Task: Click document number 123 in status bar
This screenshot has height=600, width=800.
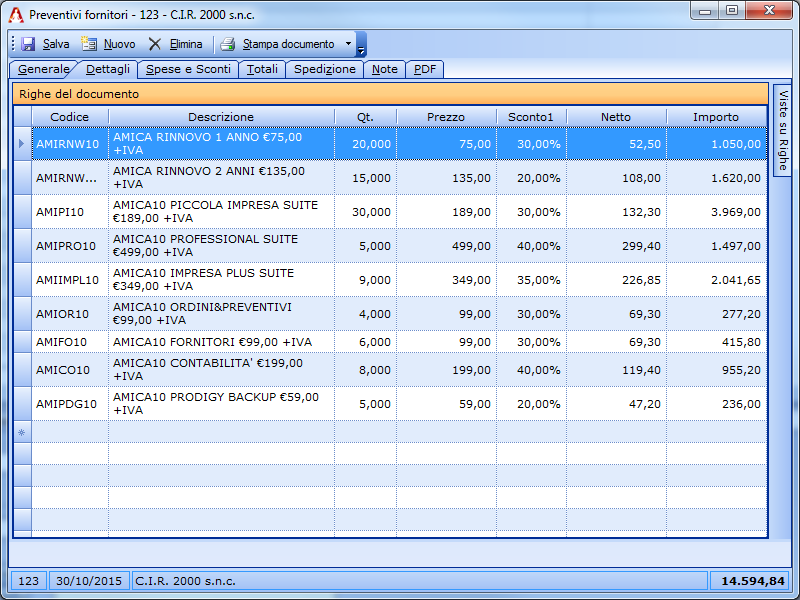Action: tap(29, 581)
